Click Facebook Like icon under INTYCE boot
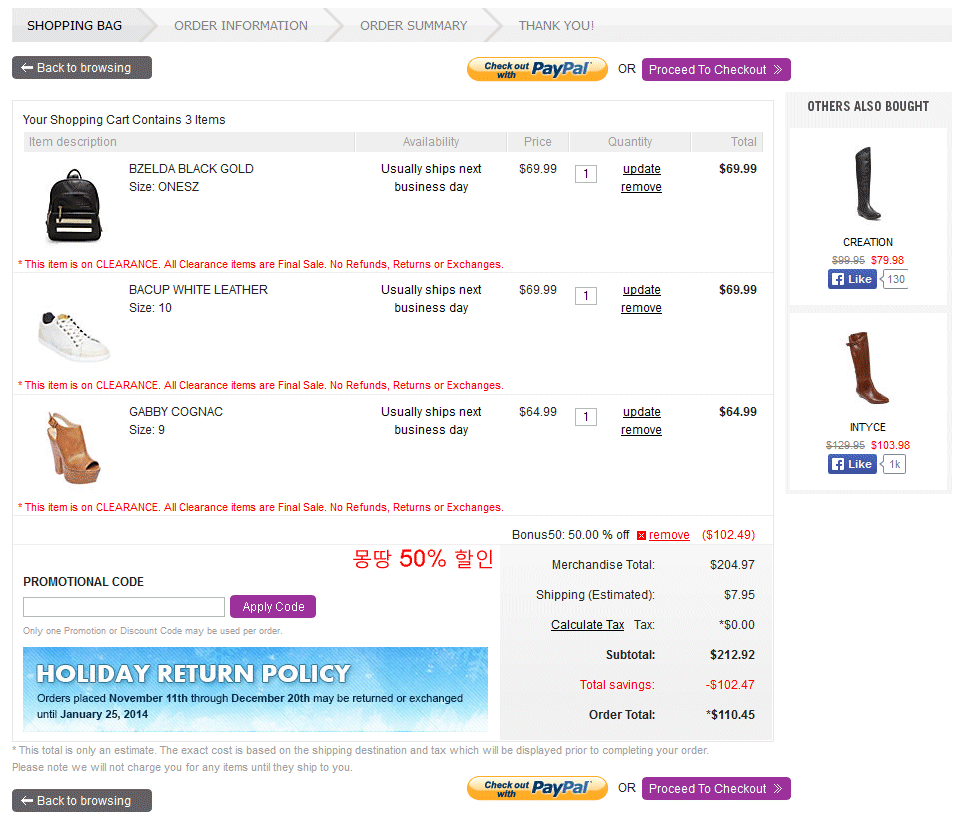This screenshot has height=824, width=960. click(852, 464)
